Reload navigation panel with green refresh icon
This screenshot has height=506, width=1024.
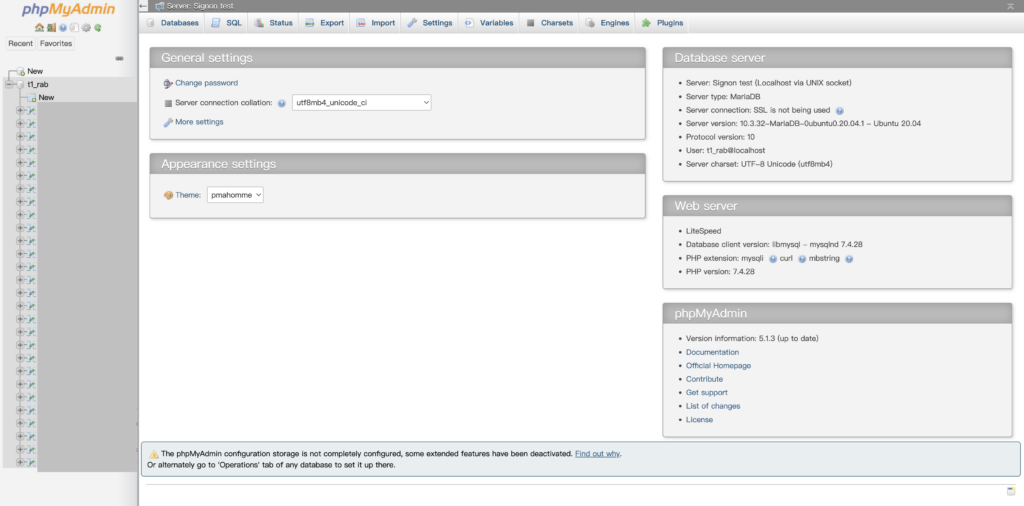click(98, 28)
